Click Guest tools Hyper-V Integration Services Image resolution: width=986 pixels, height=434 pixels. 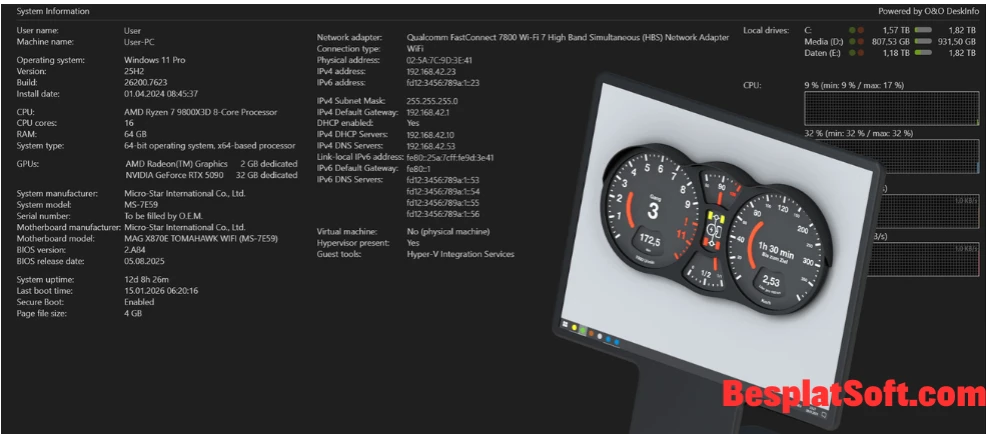[x=460, y=254]
